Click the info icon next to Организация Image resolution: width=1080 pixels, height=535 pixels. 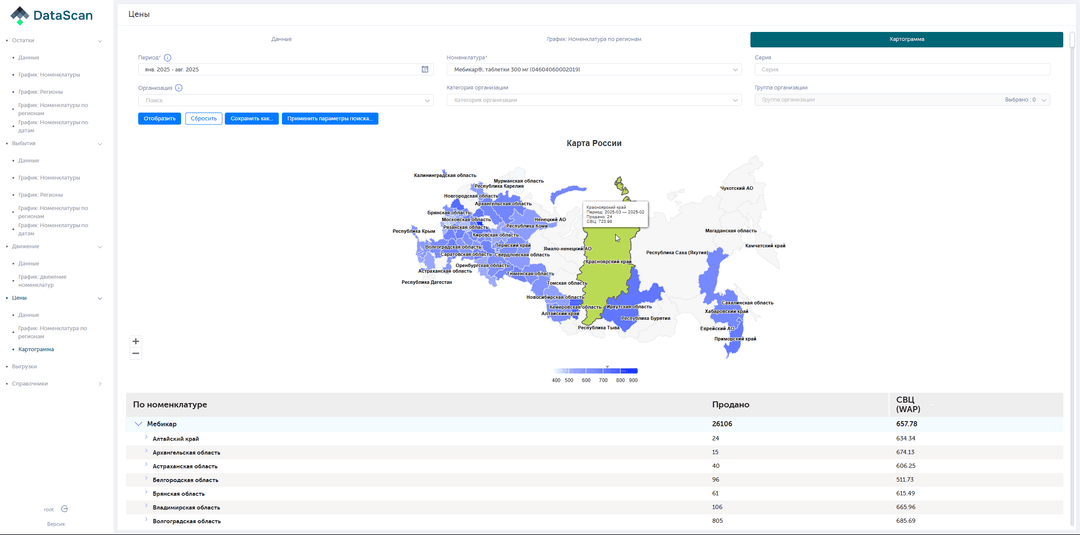click(x=178, y=88)
